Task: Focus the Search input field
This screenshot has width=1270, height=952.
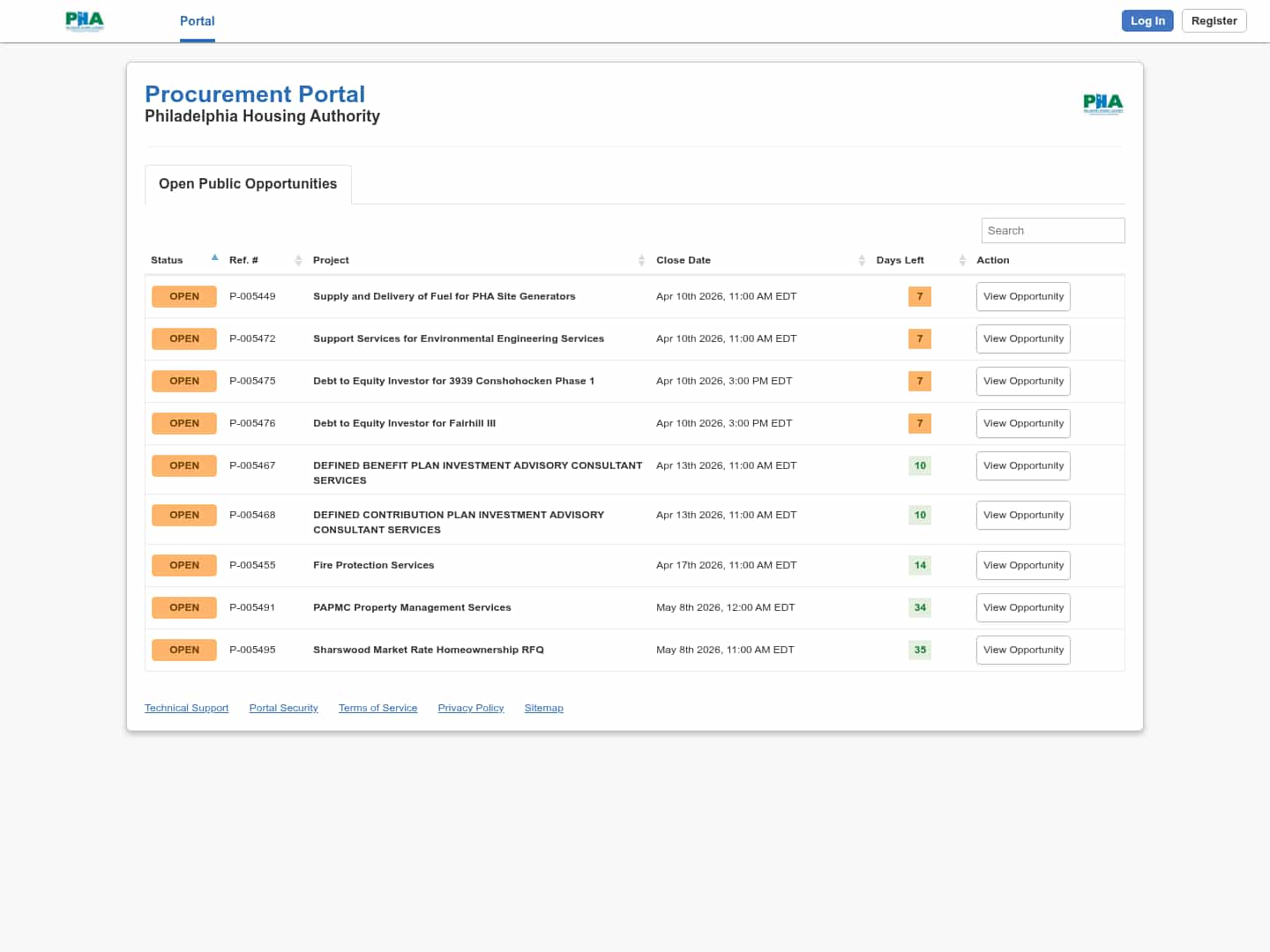Action: coord(1052,230)
